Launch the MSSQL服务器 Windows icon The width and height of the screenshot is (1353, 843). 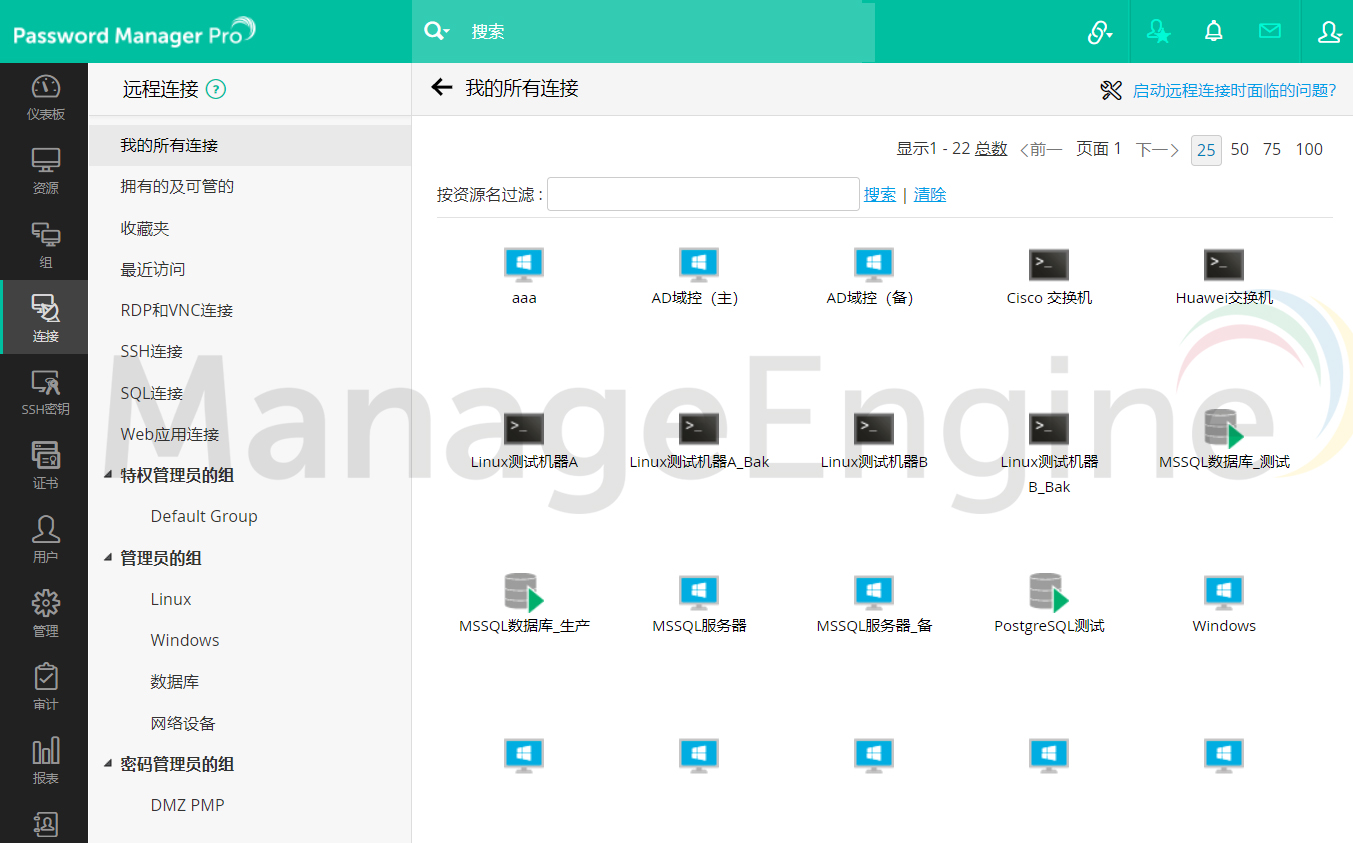pyautogui.click(x=699, y=593)
